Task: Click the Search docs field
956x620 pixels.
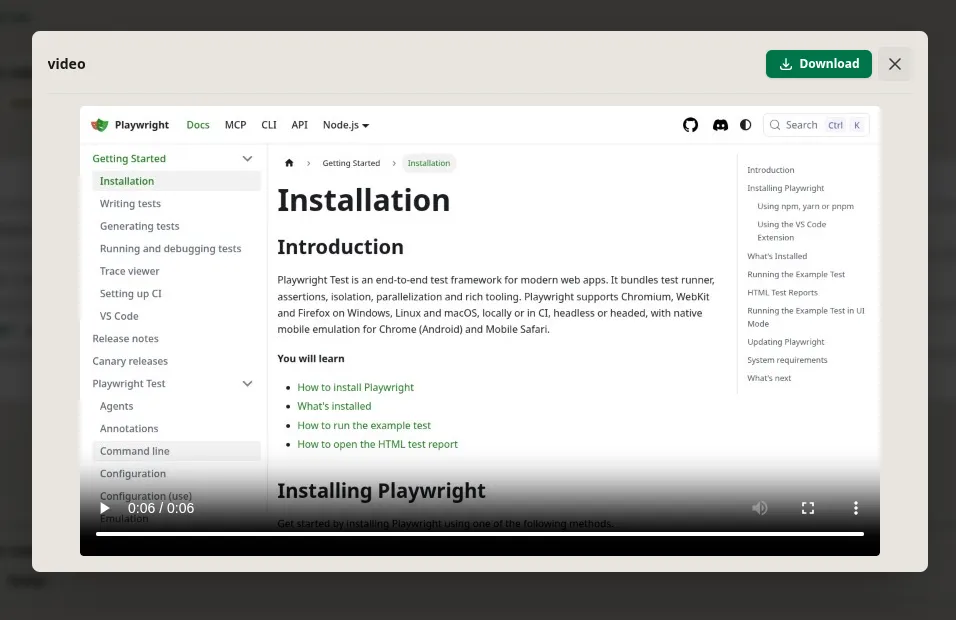Action: tap(816, 125)
